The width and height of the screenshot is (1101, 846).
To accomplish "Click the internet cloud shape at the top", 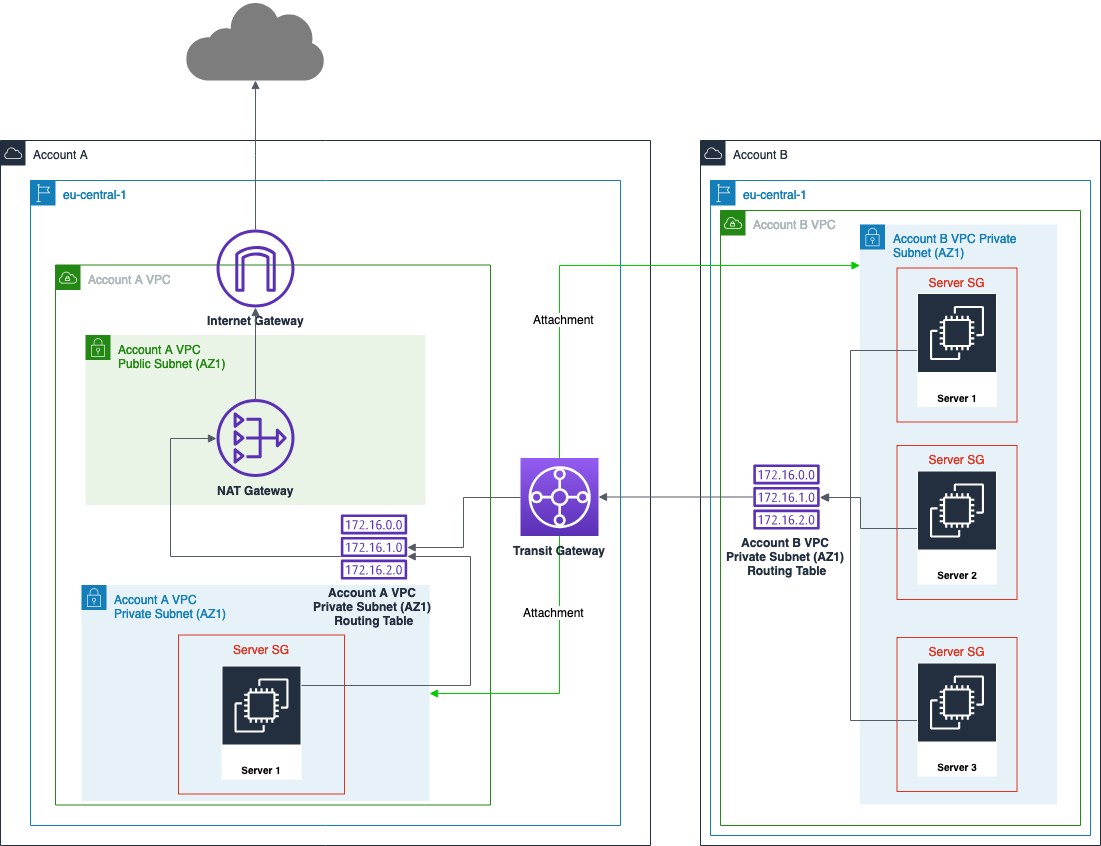I will (255, 45).
